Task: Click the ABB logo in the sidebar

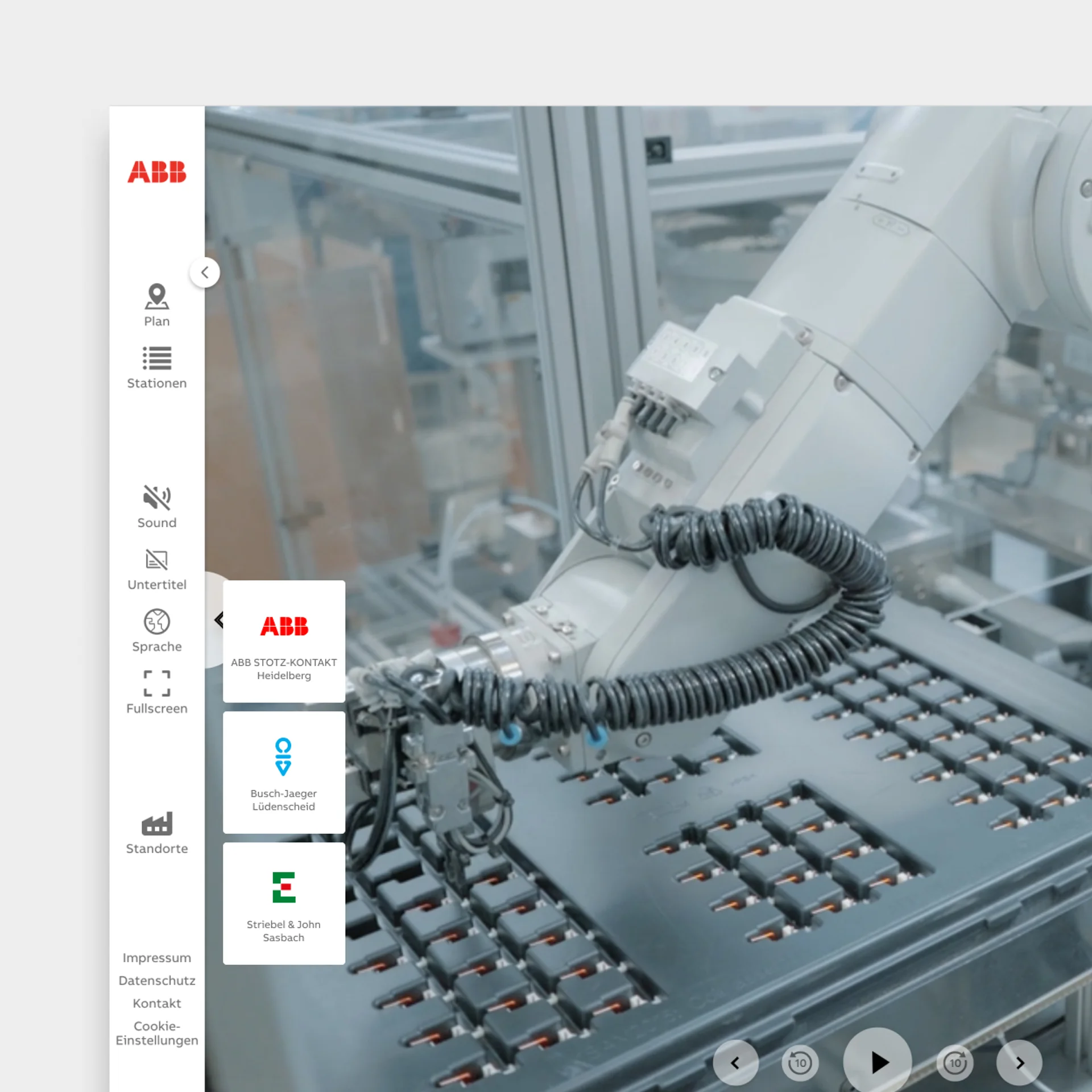Action: click(156, 172)
